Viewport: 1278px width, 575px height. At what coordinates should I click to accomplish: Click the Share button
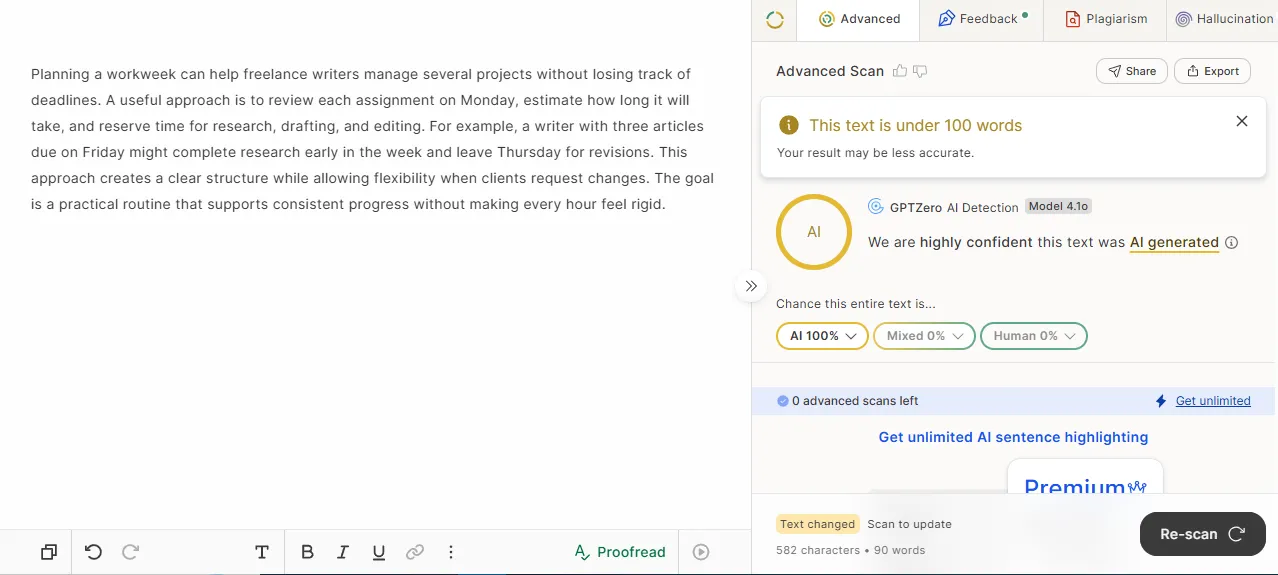pyautogui.click(x=1131, y=71)
